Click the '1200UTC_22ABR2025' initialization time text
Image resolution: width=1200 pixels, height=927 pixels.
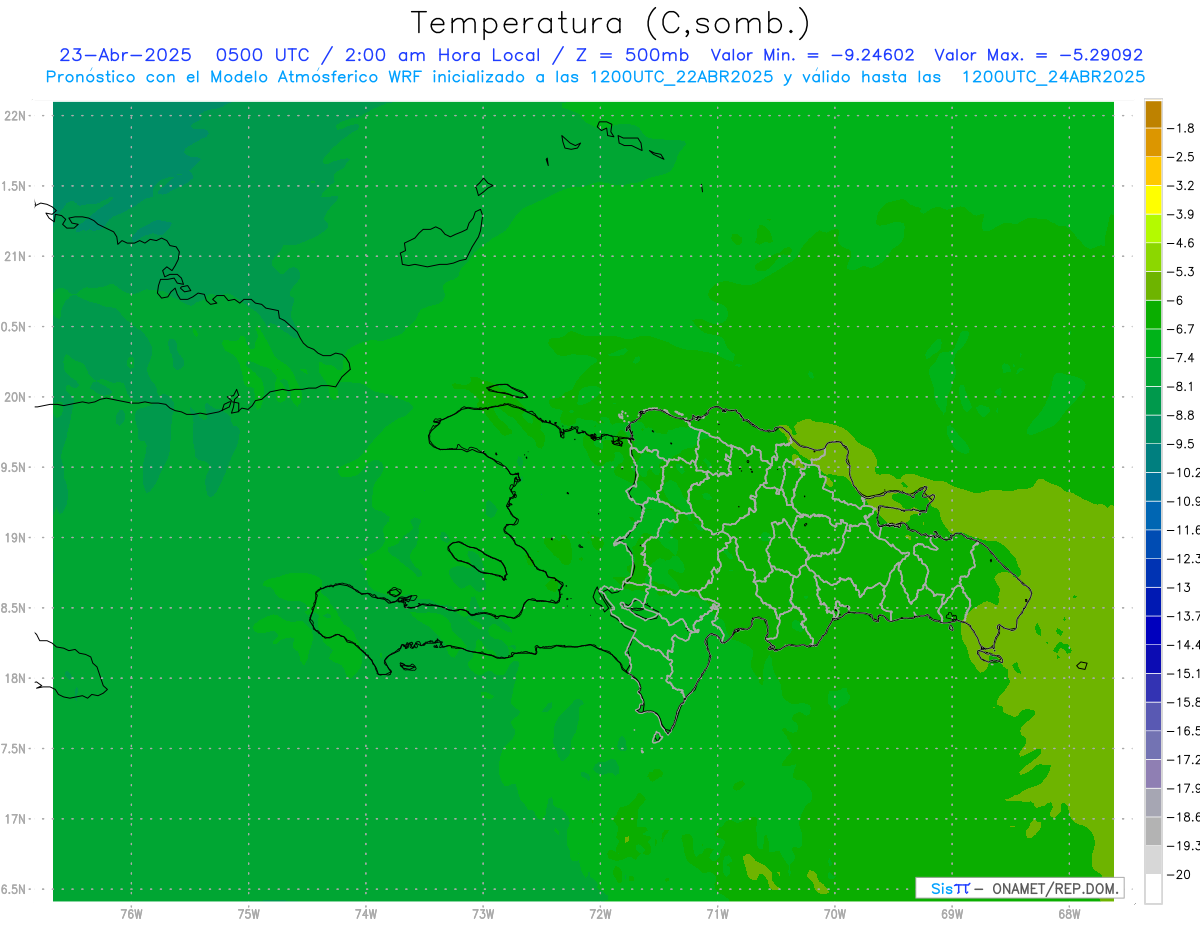pos(682,77)
